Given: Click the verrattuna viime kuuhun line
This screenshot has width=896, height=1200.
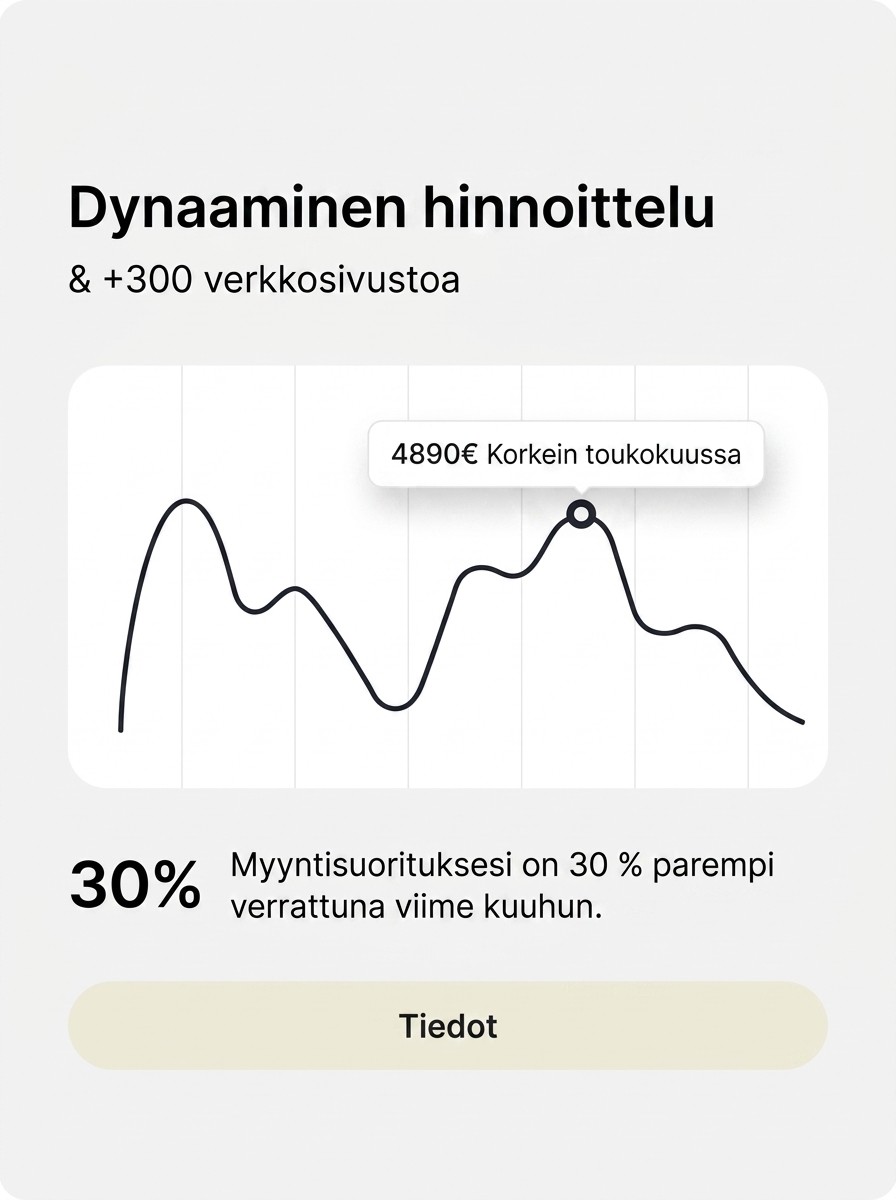Looking at the screenshot, I should (416, 909).
